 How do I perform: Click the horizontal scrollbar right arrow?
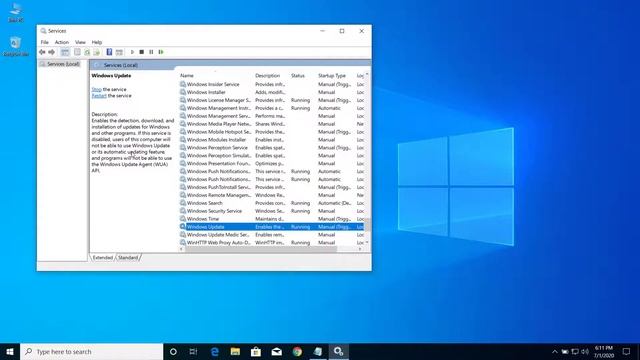click(x=360, y=249)
